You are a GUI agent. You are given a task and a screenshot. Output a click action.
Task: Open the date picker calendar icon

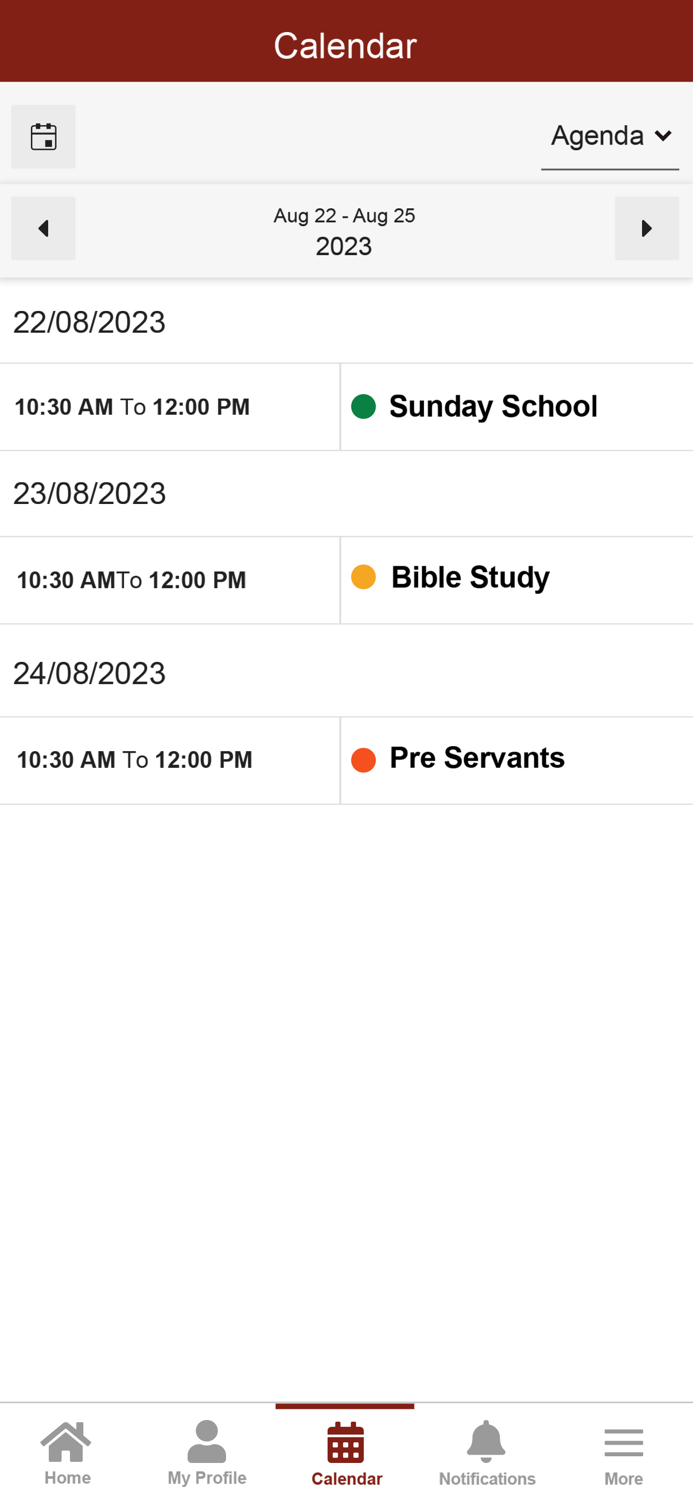(x=43, y=137)
